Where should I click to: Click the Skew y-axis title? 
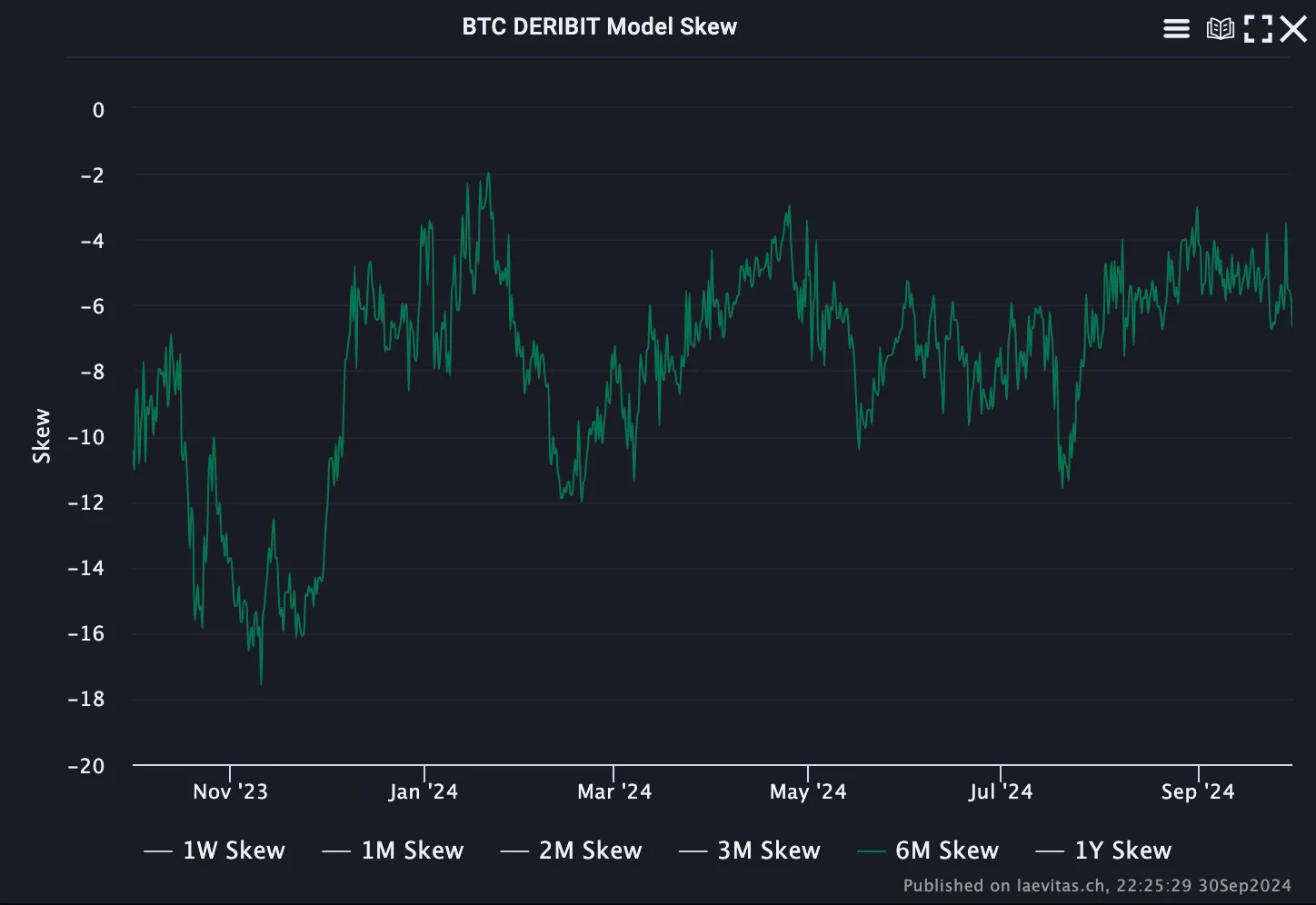42,436
